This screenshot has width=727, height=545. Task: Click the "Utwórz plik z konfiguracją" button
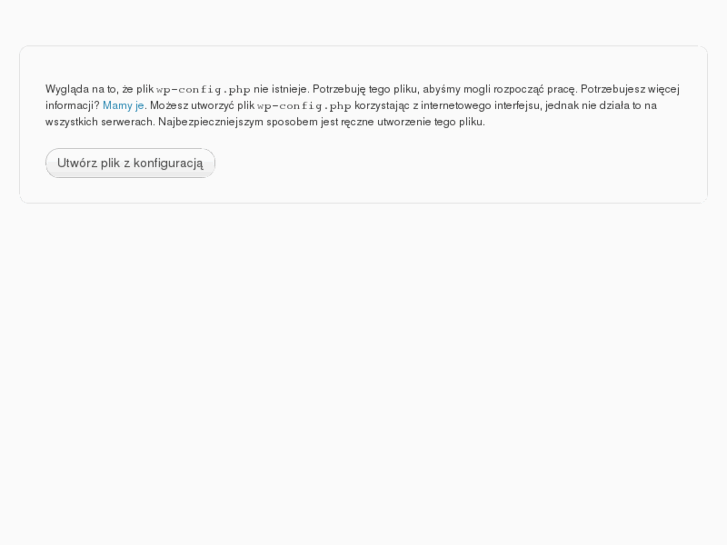click(x=130, y=163)
